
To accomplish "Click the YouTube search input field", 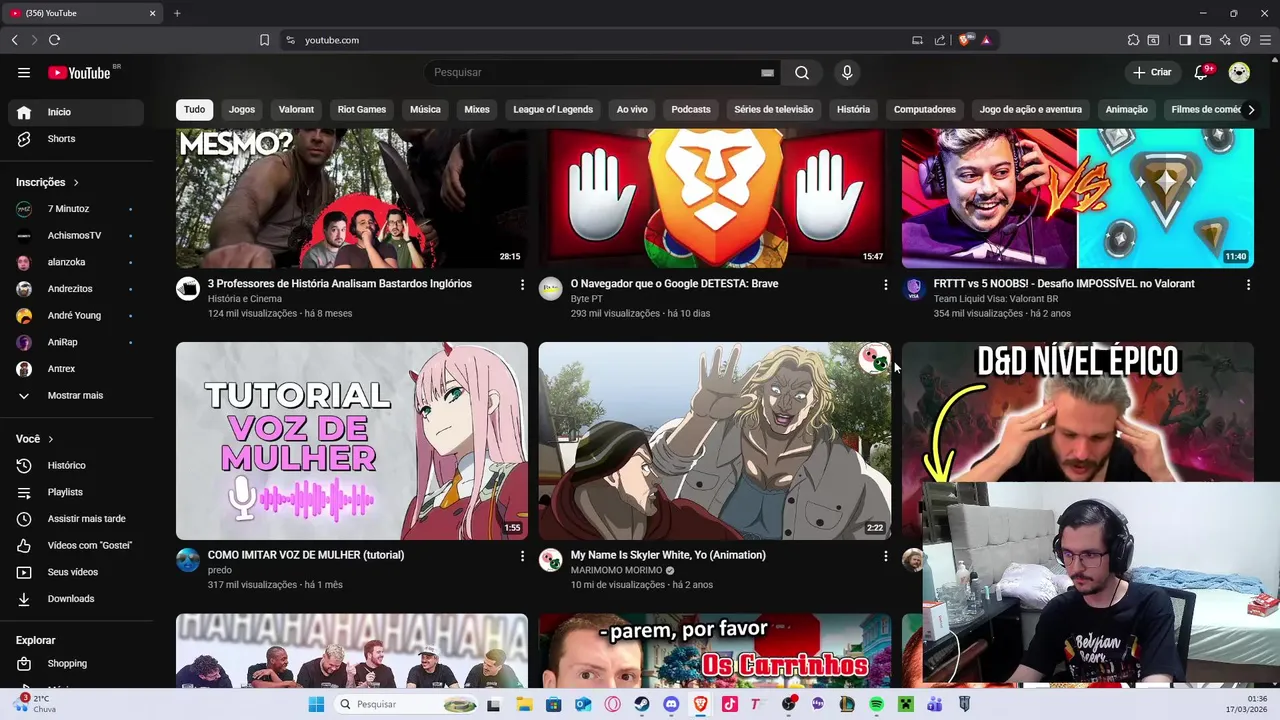I will click(x=595, y=72).
